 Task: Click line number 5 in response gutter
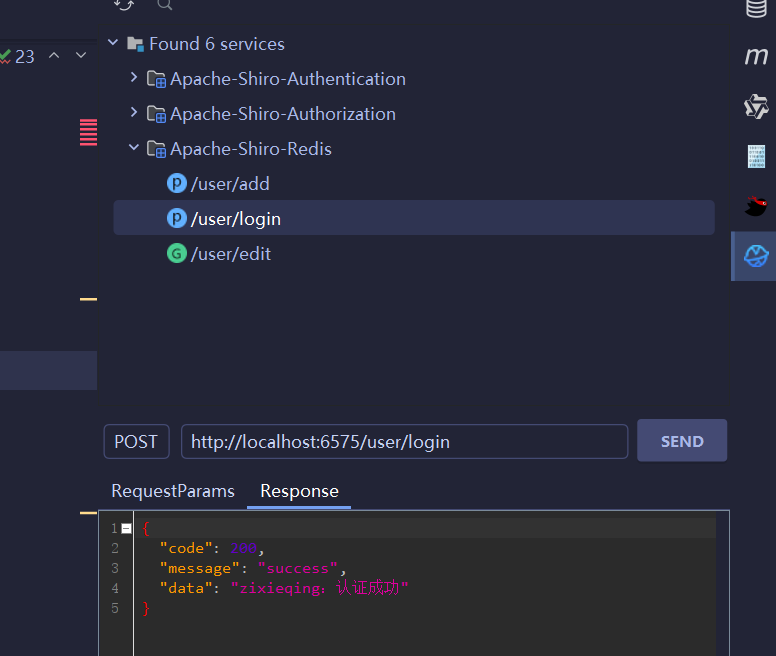[115, 608]
